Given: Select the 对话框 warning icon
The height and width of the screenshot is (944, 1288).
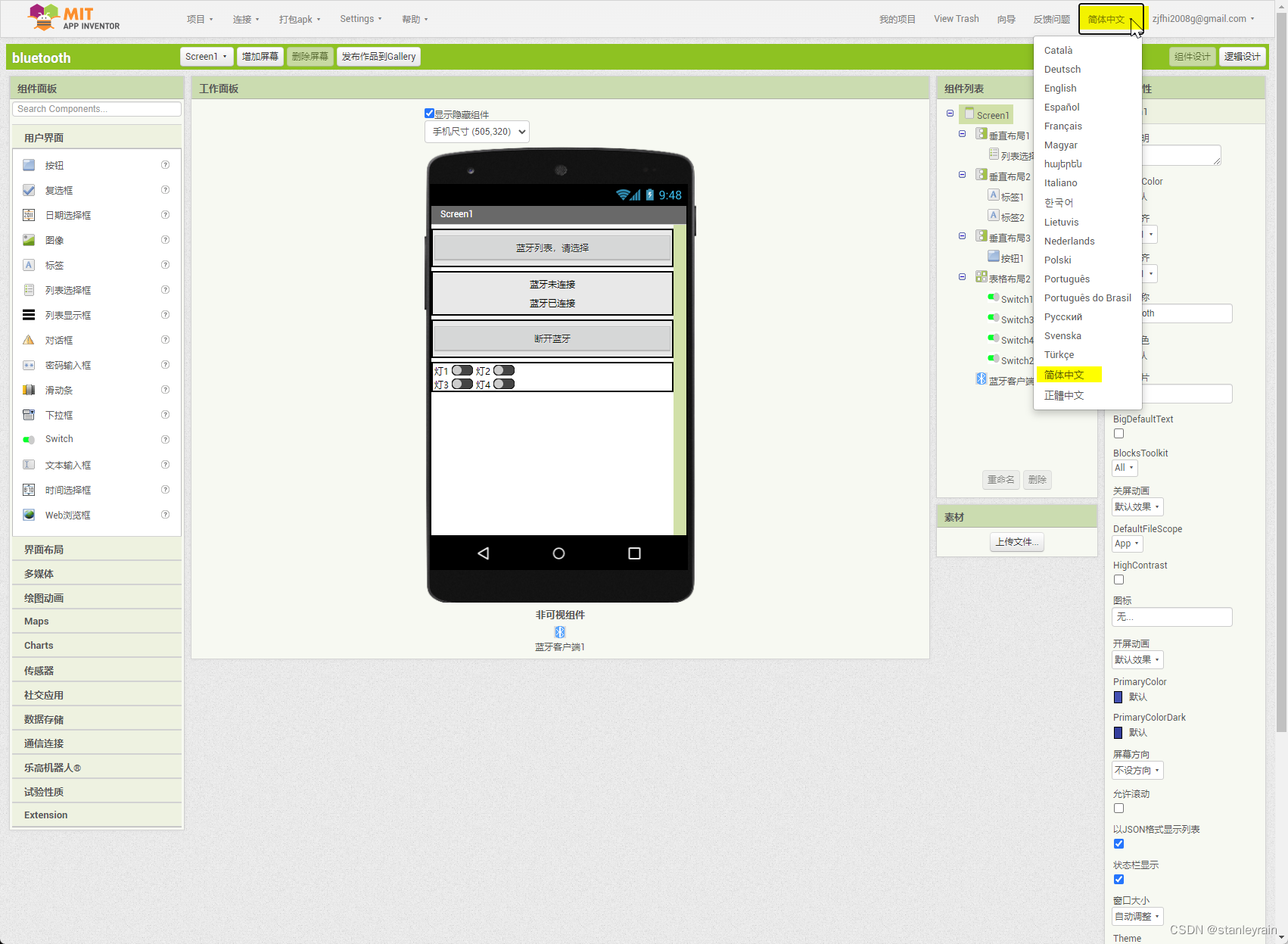Looking at the screenshot, I should 29,340.
